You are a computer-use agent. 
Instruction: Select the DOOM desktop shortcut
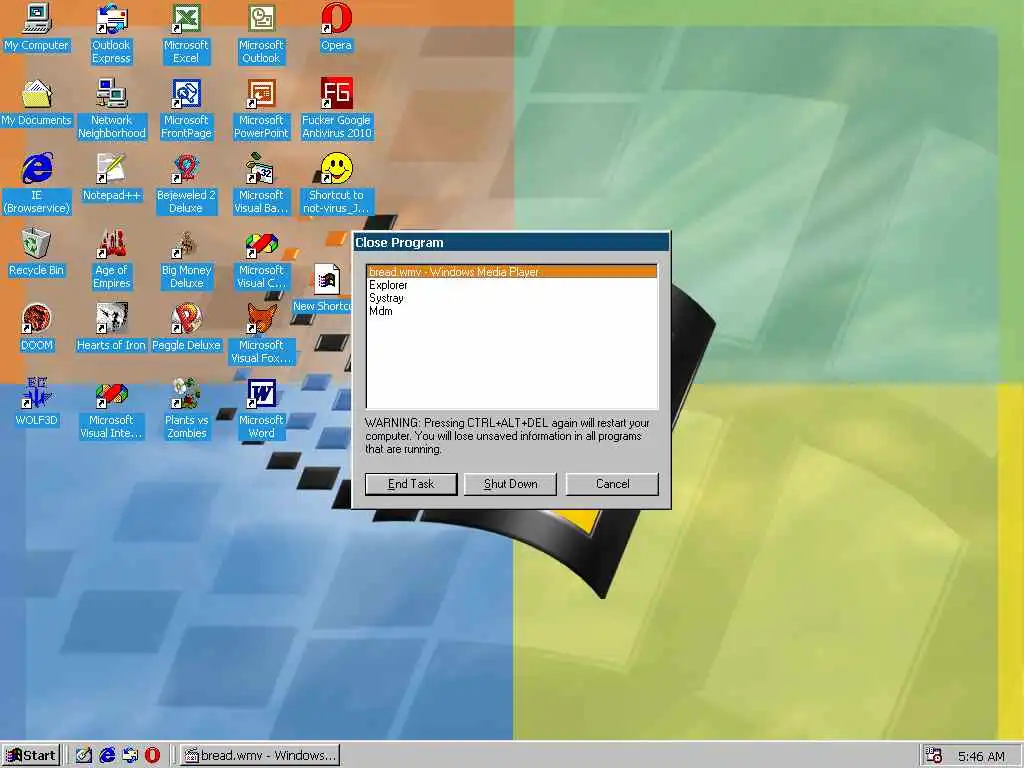coord(37,328)
